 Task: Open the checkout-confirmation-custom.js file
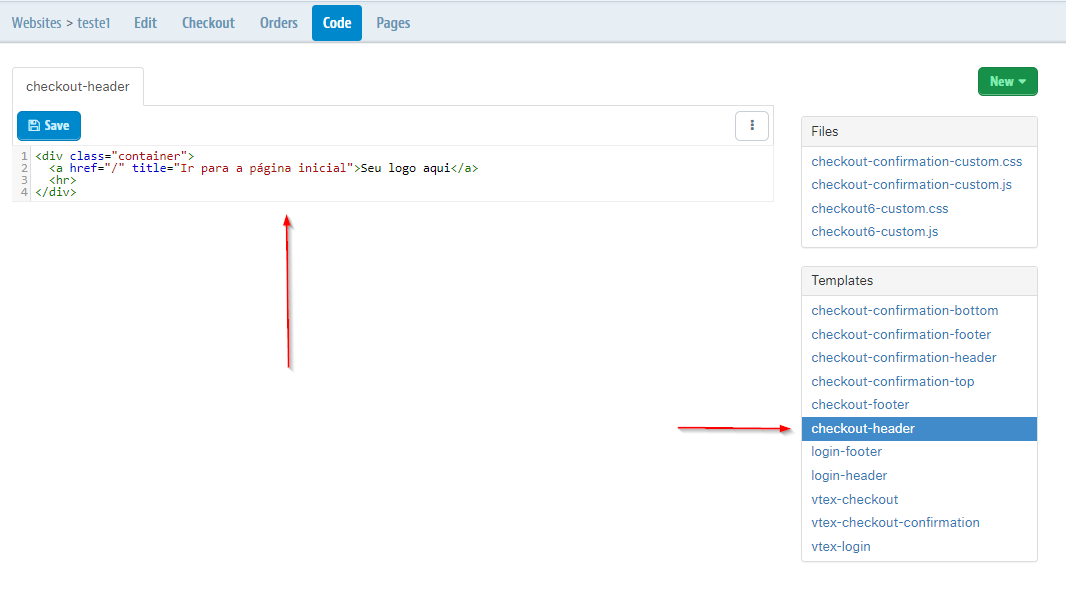point(910,184)
